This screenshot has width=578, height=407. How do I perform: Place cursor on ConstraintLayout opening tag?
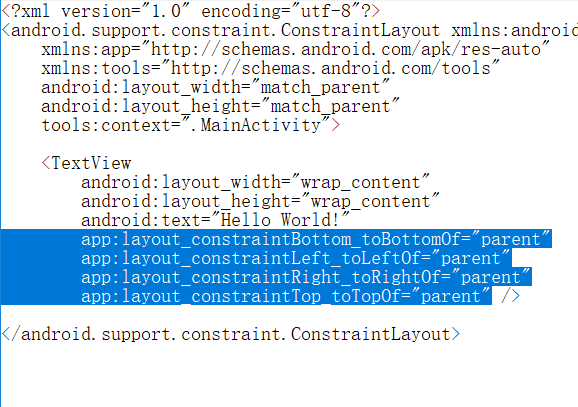[x=290, y=30]
